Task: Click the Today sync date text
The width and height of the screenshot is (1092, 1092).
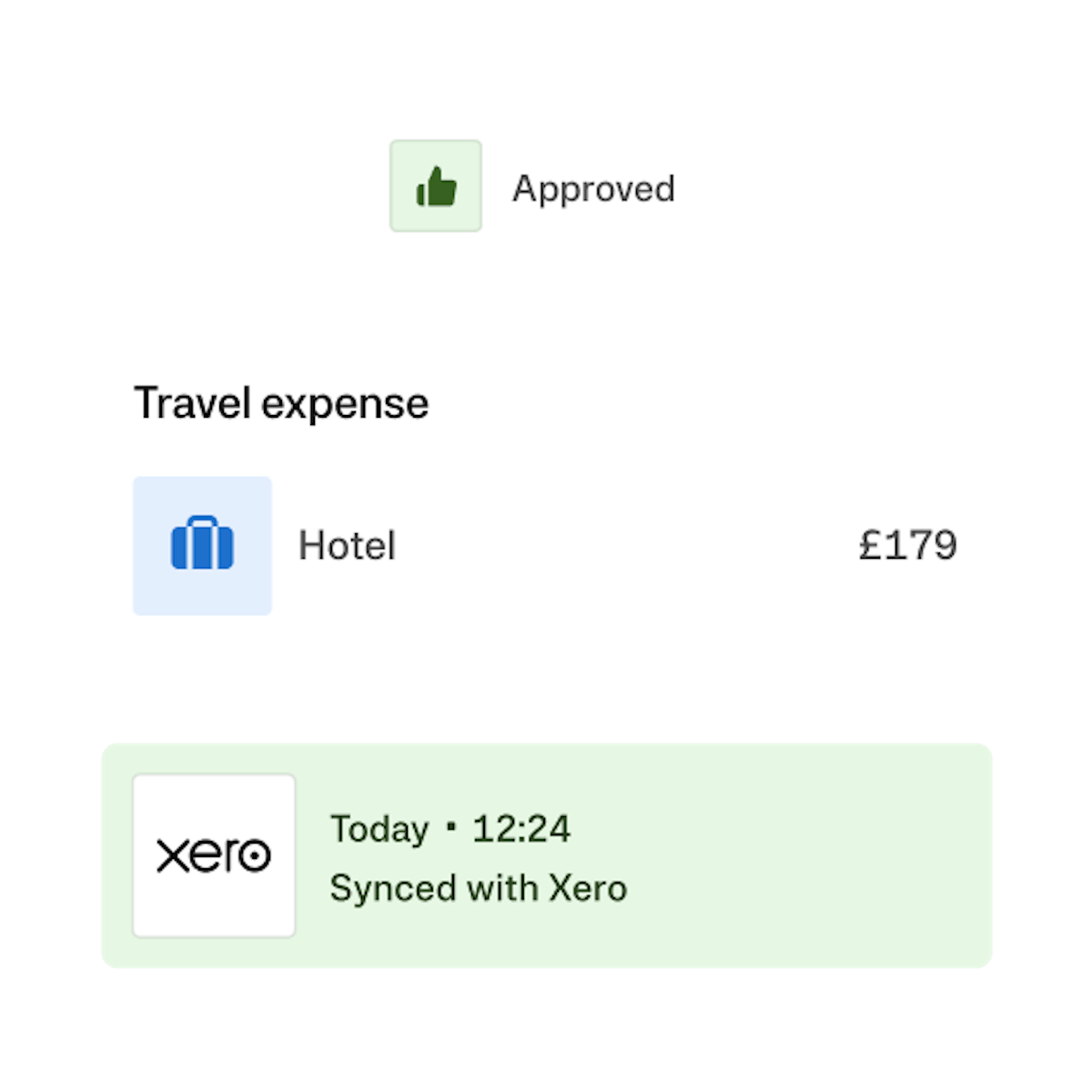Action: tap(379, 829)
